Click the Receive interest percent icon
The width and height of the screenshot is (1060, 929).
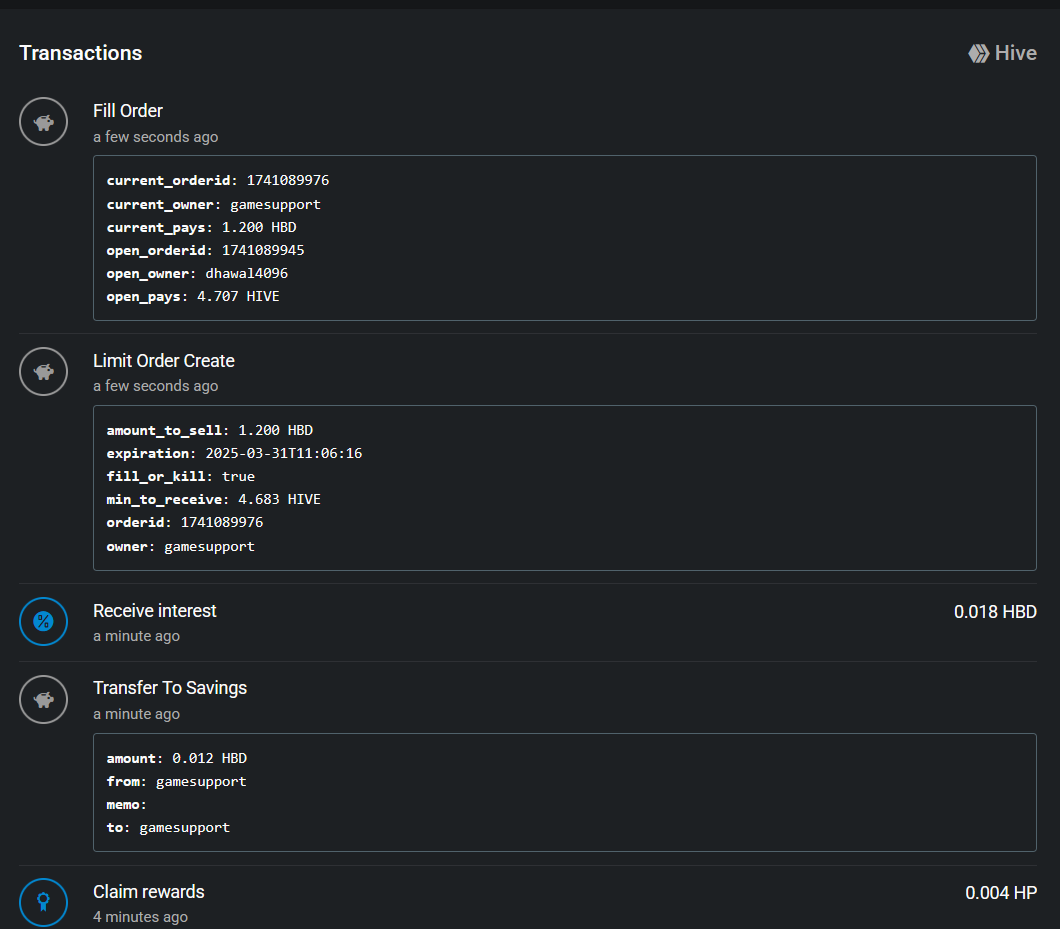(43, 621)
